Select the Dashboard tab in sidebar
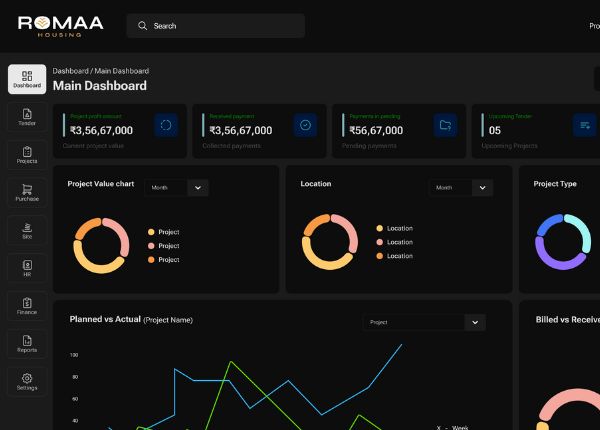Image resolution: width=600 pixels, height=430 pixels. (x=27, y=80)
